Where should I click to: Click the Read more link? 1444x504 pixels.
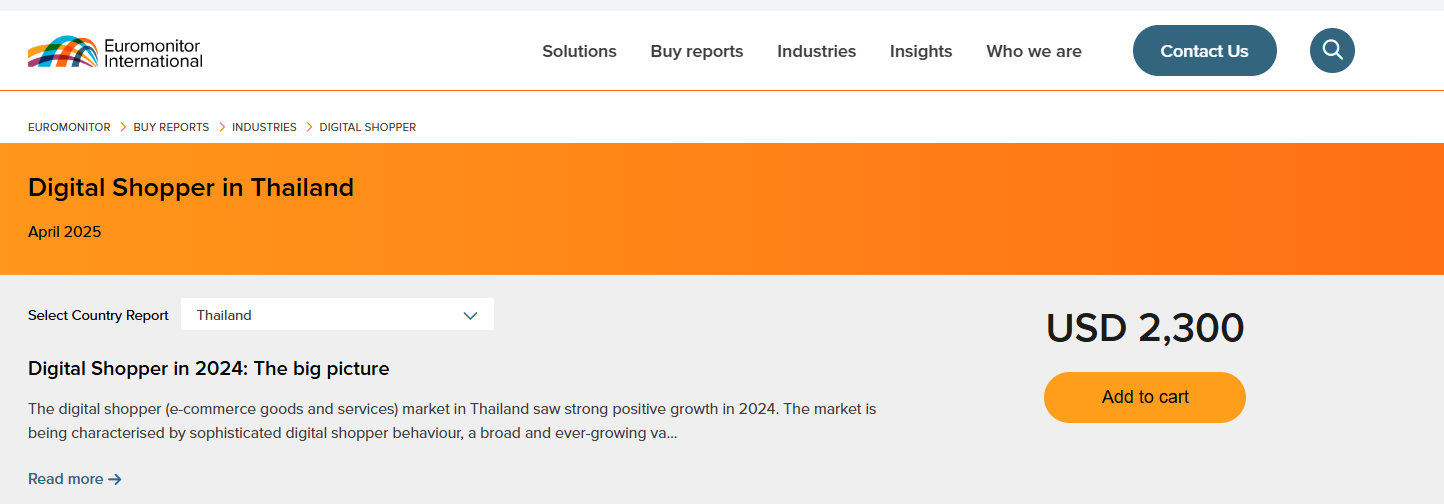[x=75, y=479]
